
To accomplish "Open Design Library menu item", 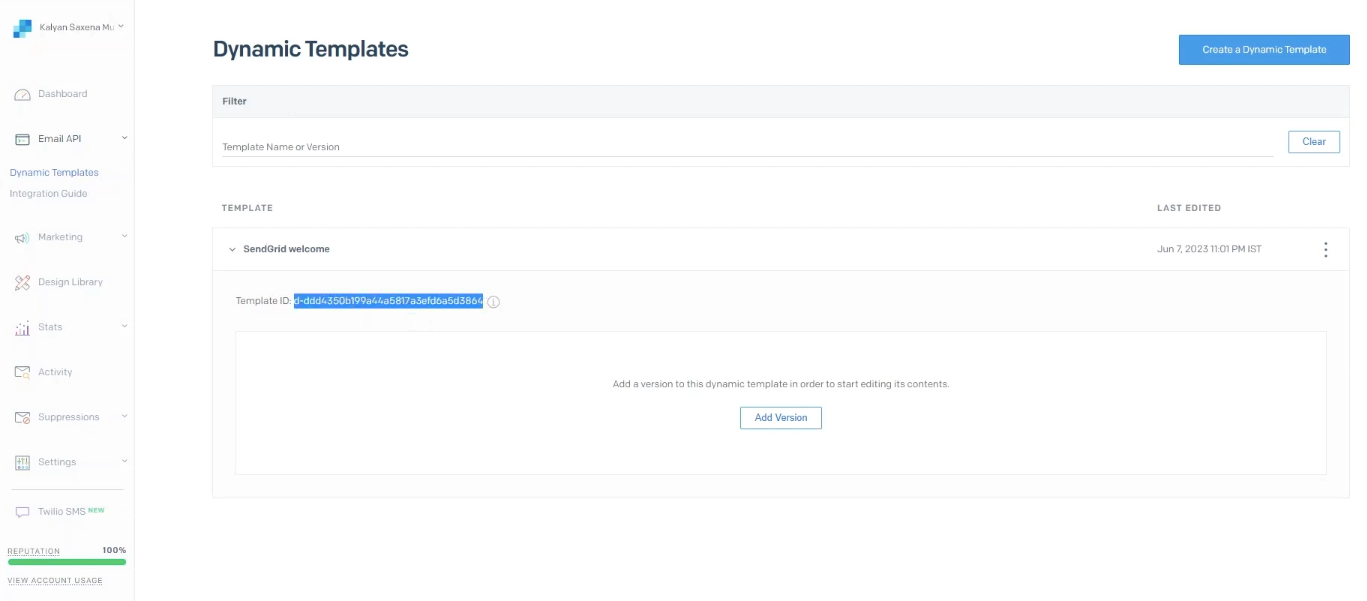I will pos(70,282).
